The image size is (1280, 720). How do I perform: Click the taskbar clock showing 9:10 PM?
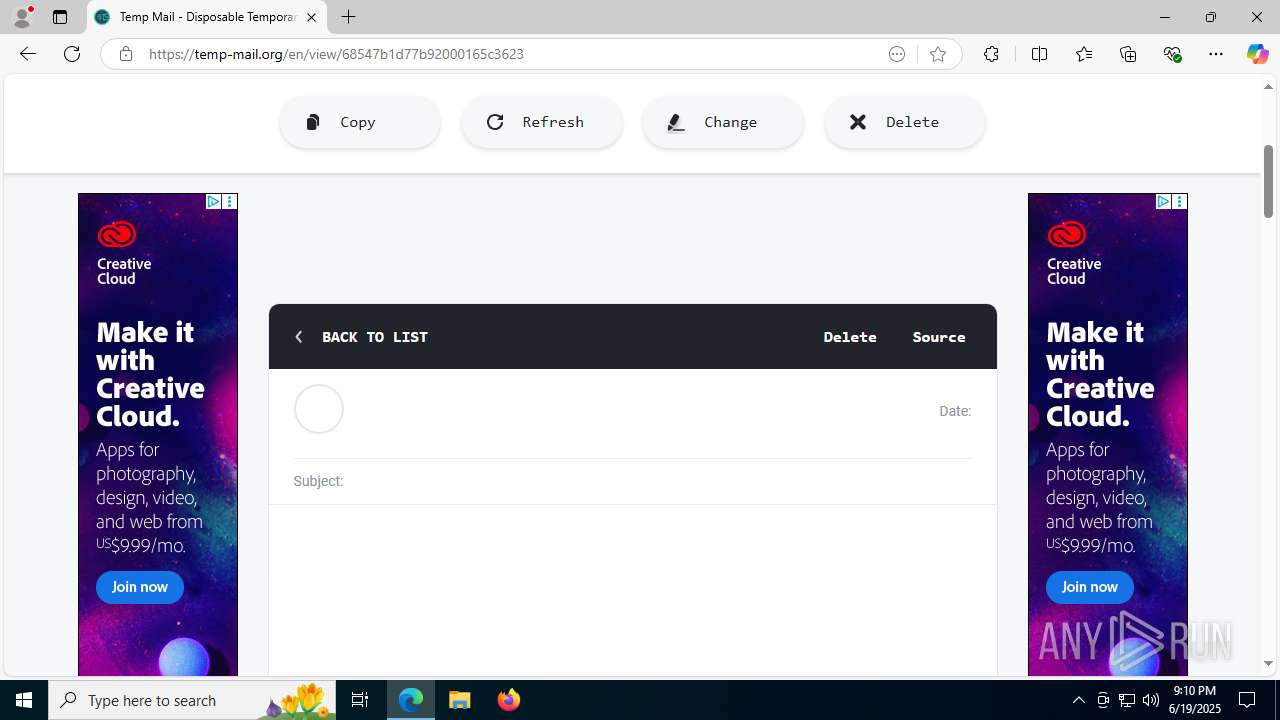[1195, 700]
